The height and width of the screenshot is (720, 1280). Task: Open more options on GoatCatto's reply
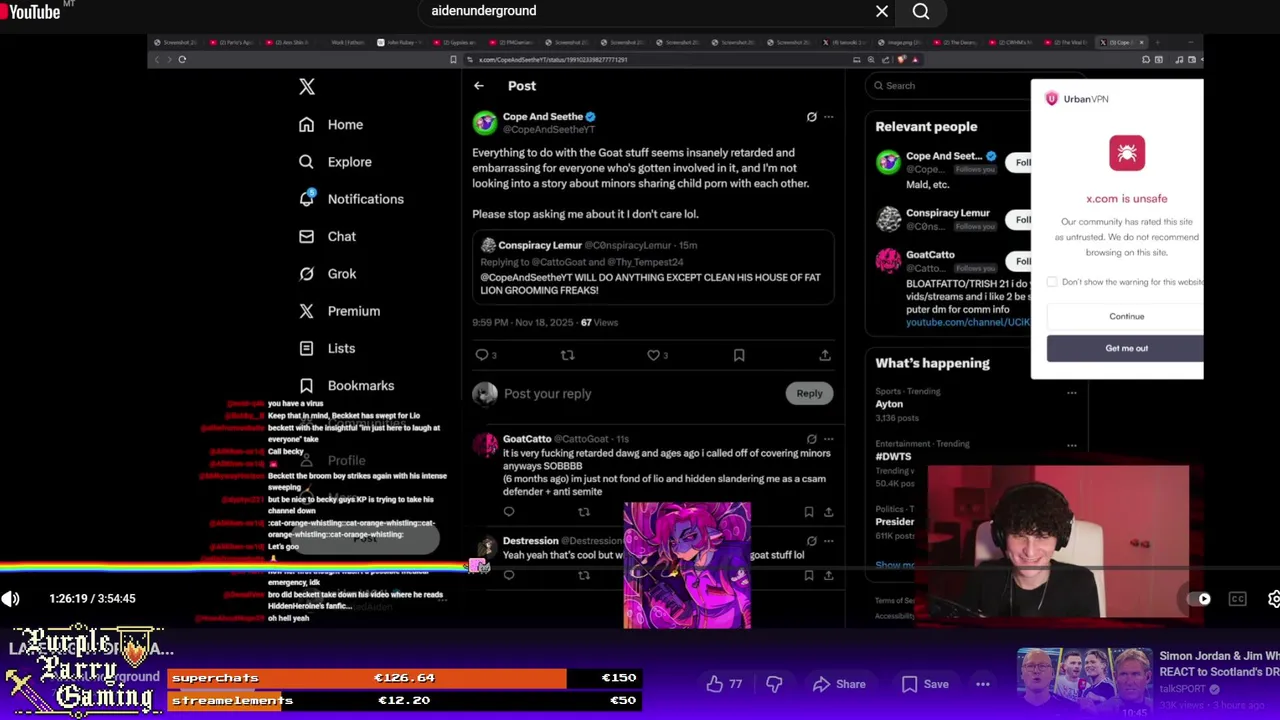pos(828,439)
